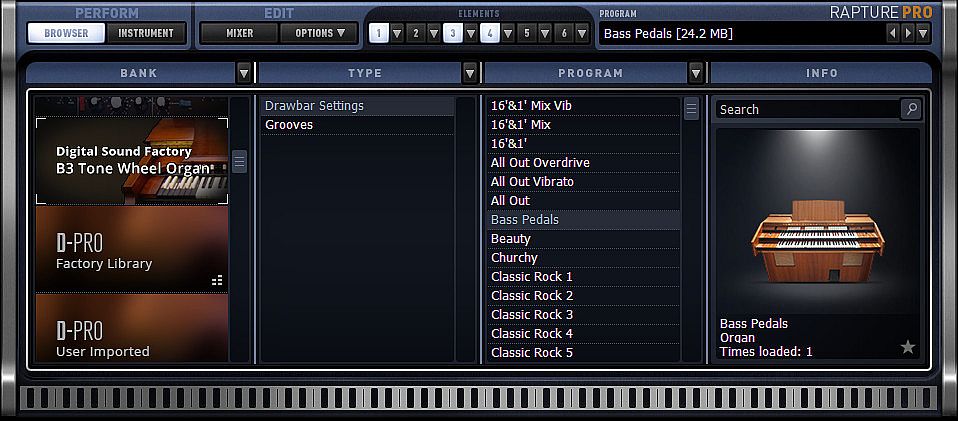Image resolution: width=958 pixels, height=421 pixels.
Task: Load the Beauty program
Action: 583,238
